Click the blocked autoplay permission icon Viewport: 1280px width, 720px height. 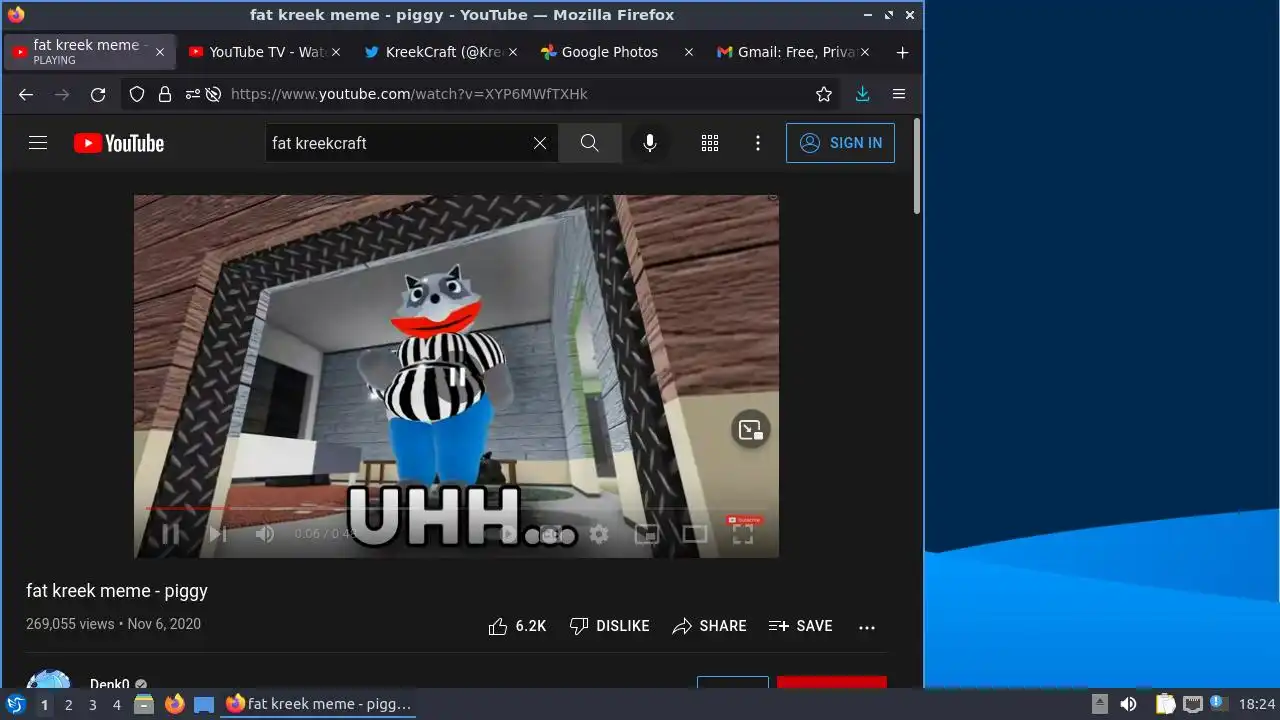213,94
